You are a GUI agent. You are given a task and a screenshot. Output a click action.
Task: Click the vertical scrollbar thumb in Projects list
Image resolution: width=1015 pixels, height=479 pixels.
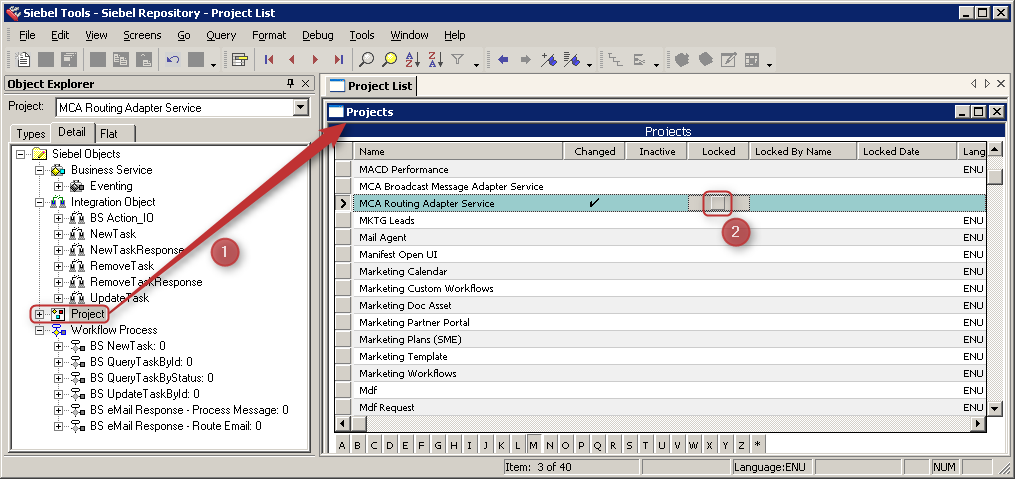point(995,175)
